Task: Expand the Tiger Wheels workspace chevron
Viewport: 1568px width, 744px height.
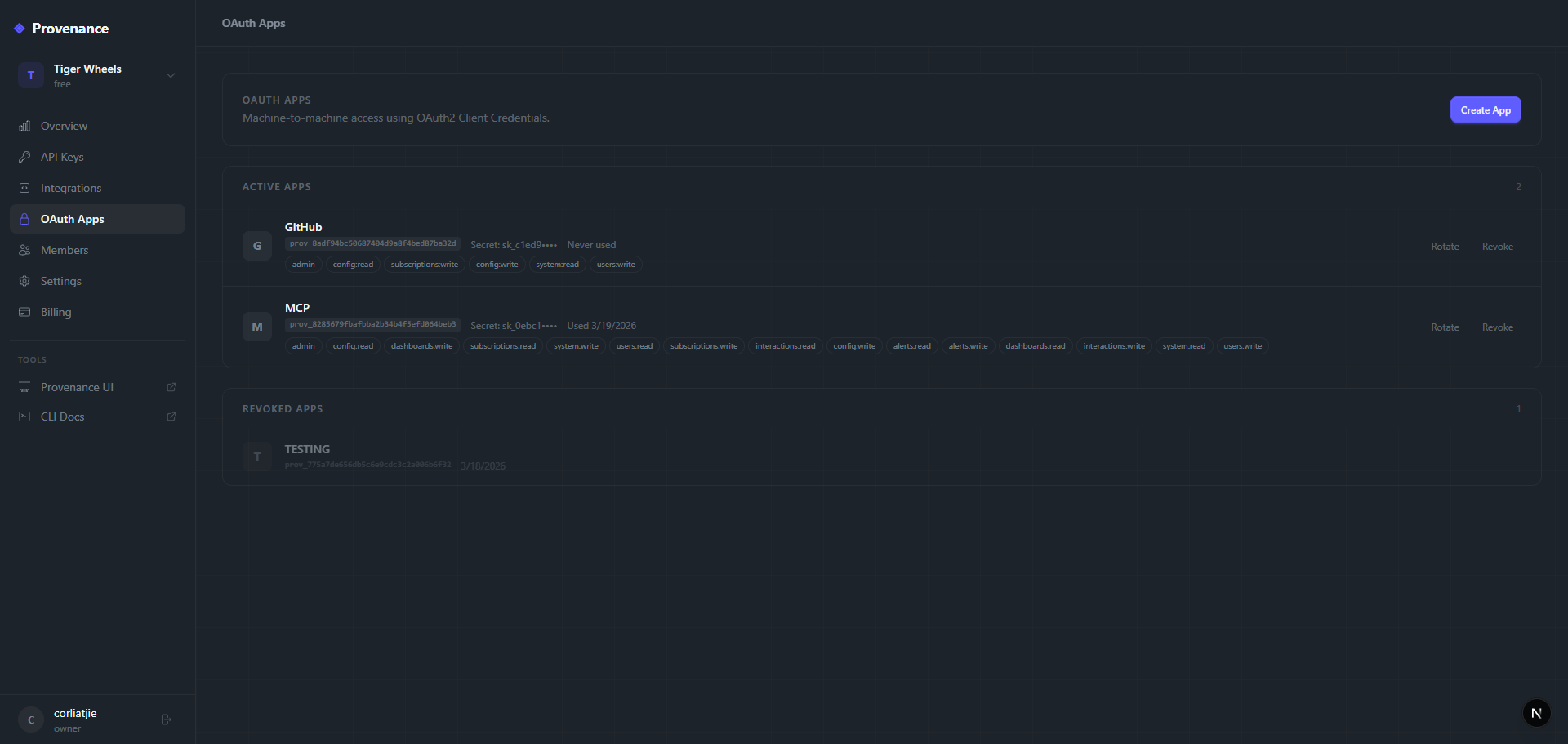Action: 171,75
